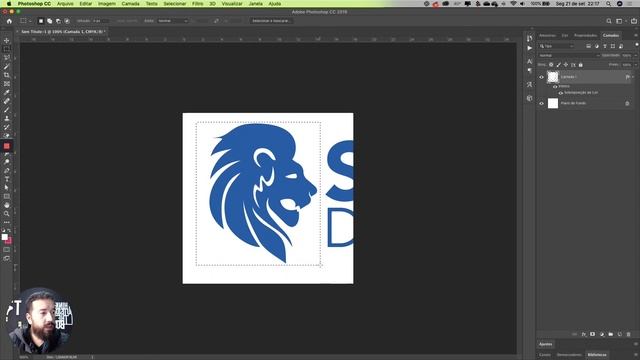Delete layer using the trash icon
Image resolution: width=640 pixels, height=360 pixels.
(x=629, y=334)
